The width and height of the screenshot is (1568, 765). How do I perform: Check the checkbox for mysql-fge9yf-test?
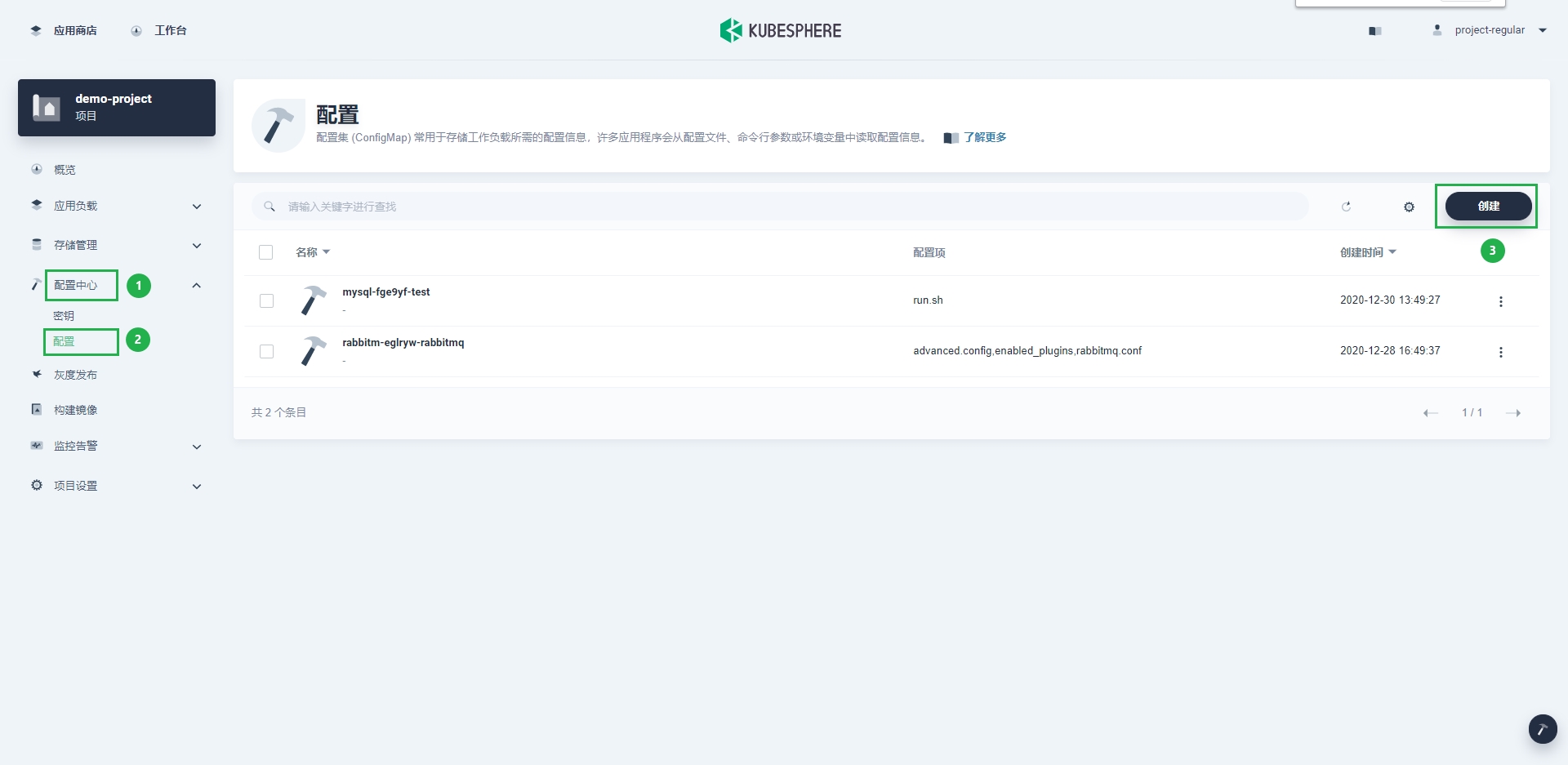click(x=266, y=300)
